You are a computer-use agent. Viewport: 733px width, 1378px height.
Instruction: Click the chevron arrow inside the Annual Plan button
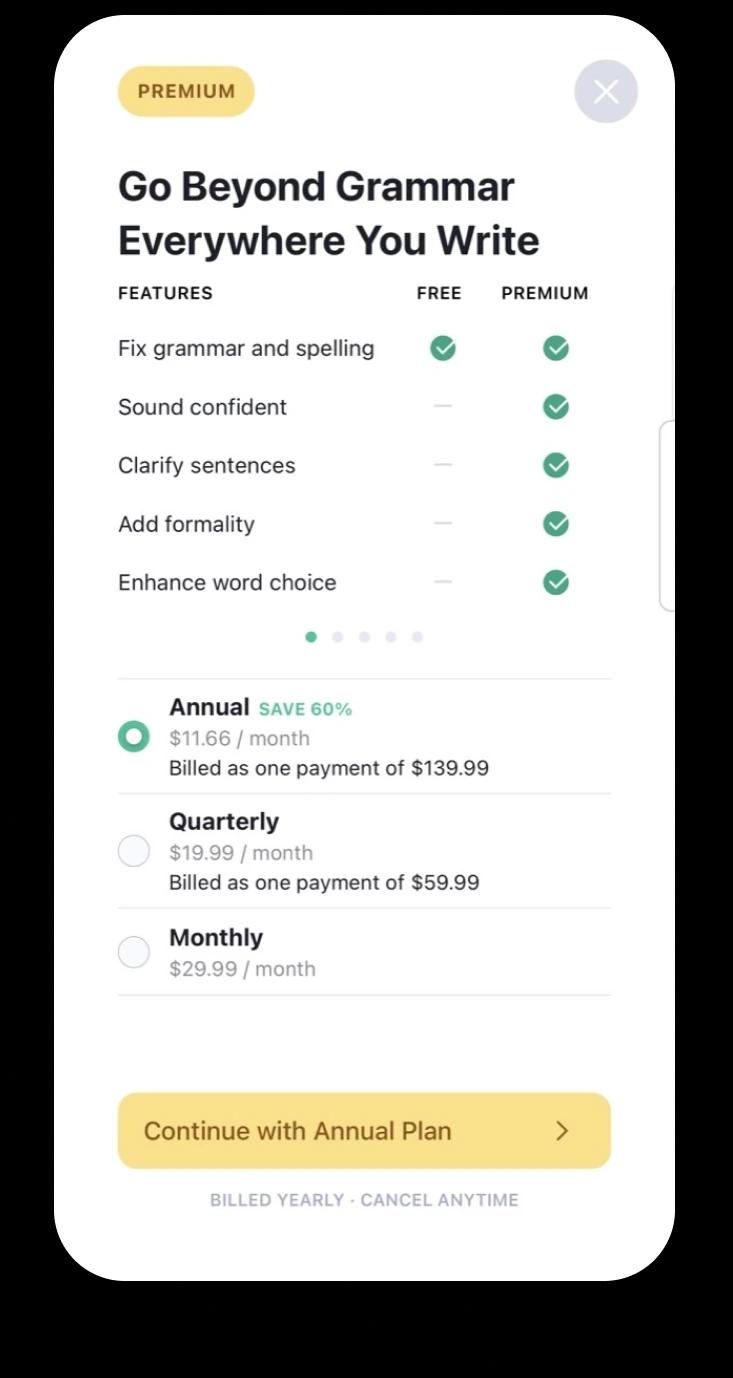(x=562, y=1130)
